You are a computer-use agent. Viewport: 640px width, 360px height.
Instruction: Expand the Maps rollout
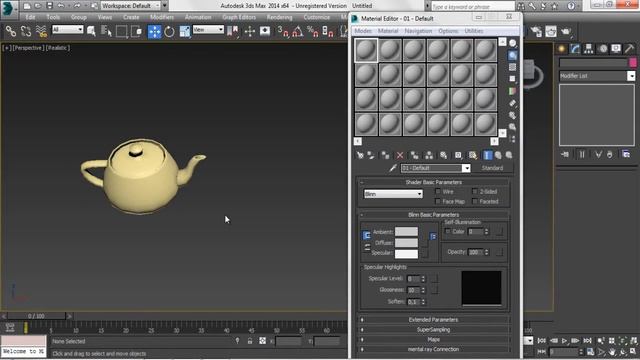click(433, 339)
